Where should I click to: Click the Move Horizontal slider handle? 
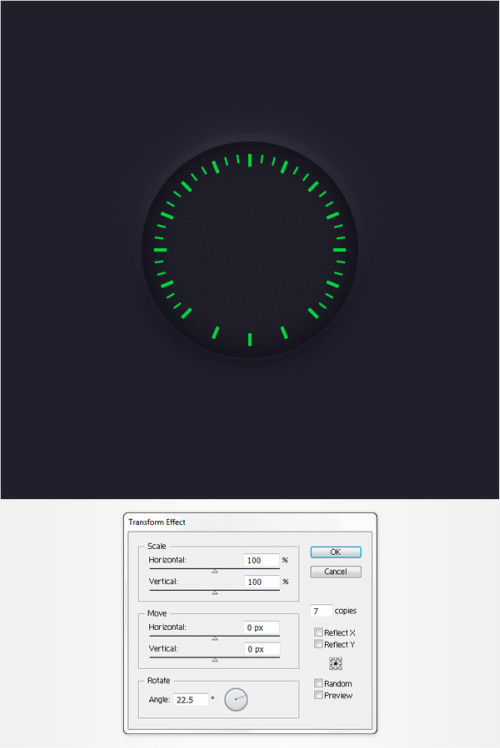click(x=215, y=638)
